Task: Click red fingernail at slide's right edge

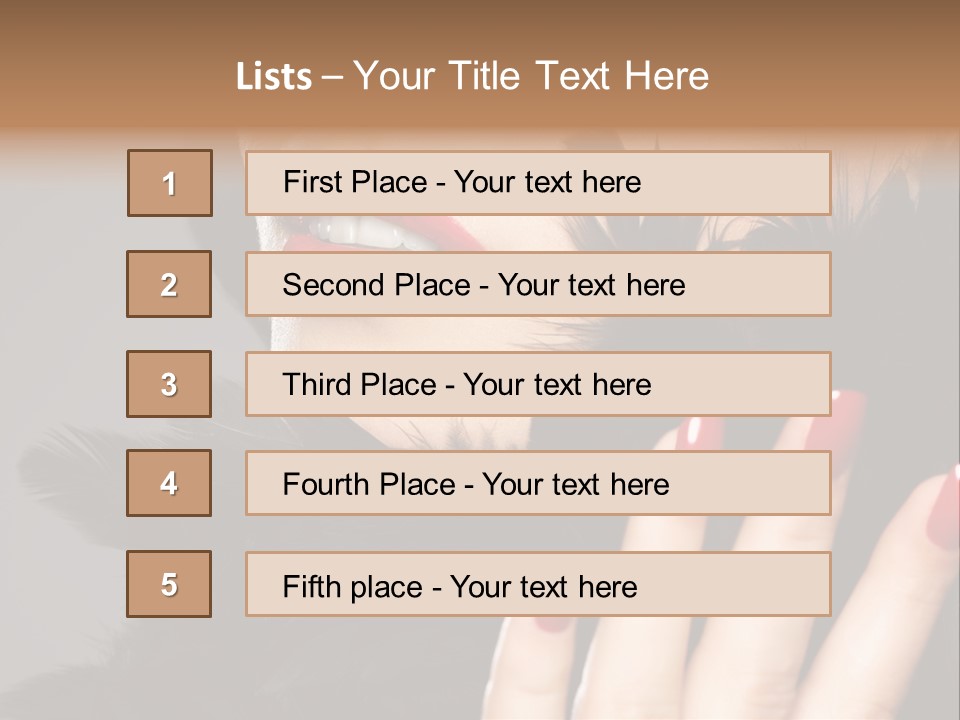Action: (x=942, y=507)
